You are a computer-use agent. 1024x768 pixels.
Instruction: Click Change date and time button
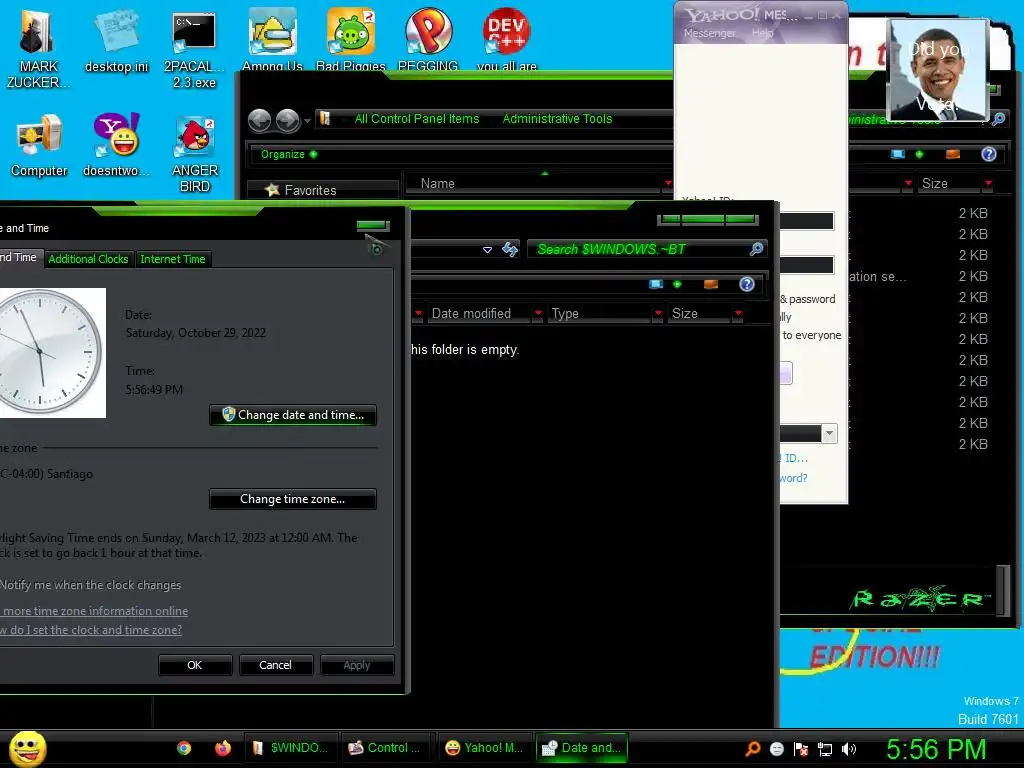293,415
